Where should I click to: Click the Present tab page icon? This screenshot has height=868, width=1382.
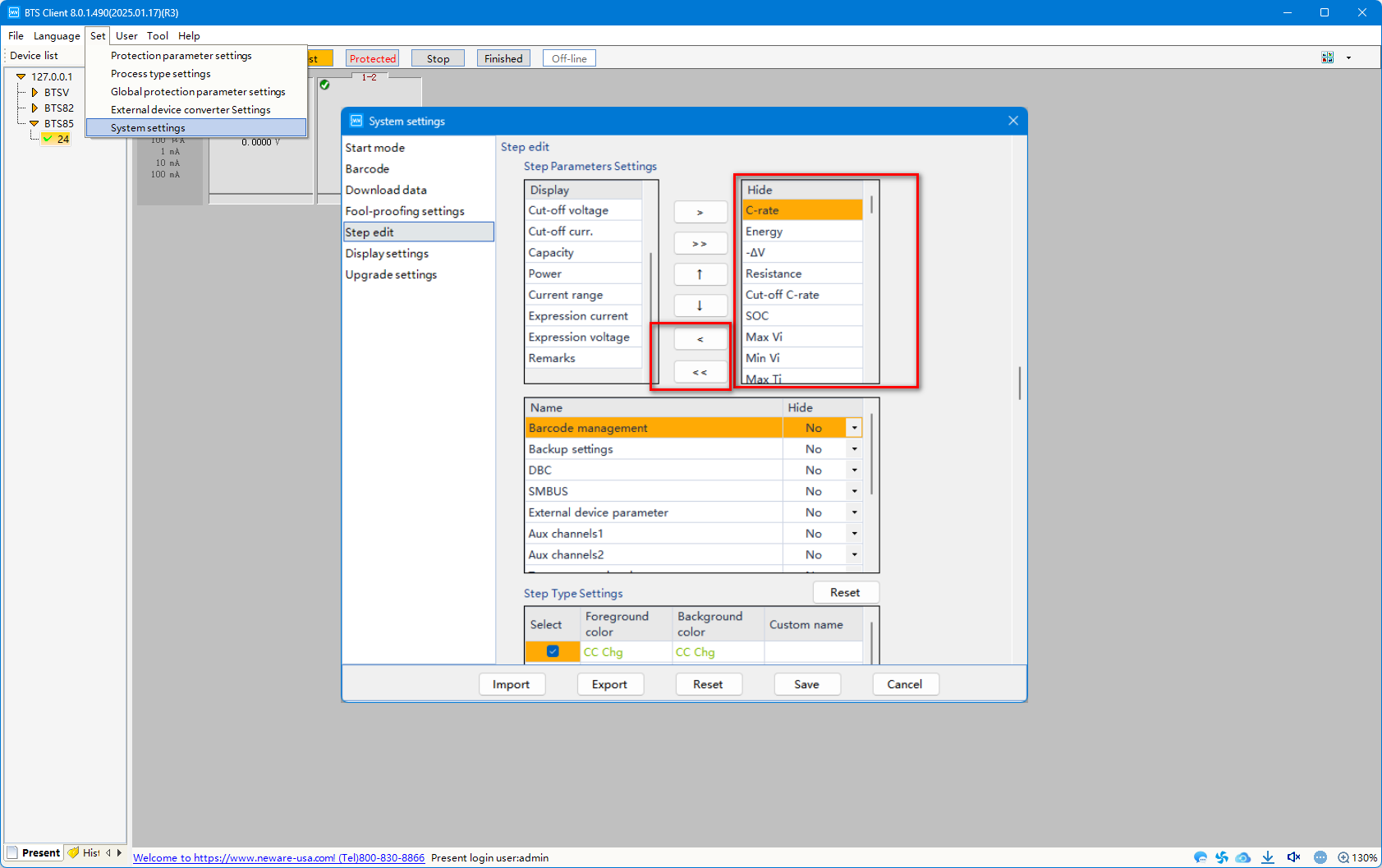pos(12,852)
